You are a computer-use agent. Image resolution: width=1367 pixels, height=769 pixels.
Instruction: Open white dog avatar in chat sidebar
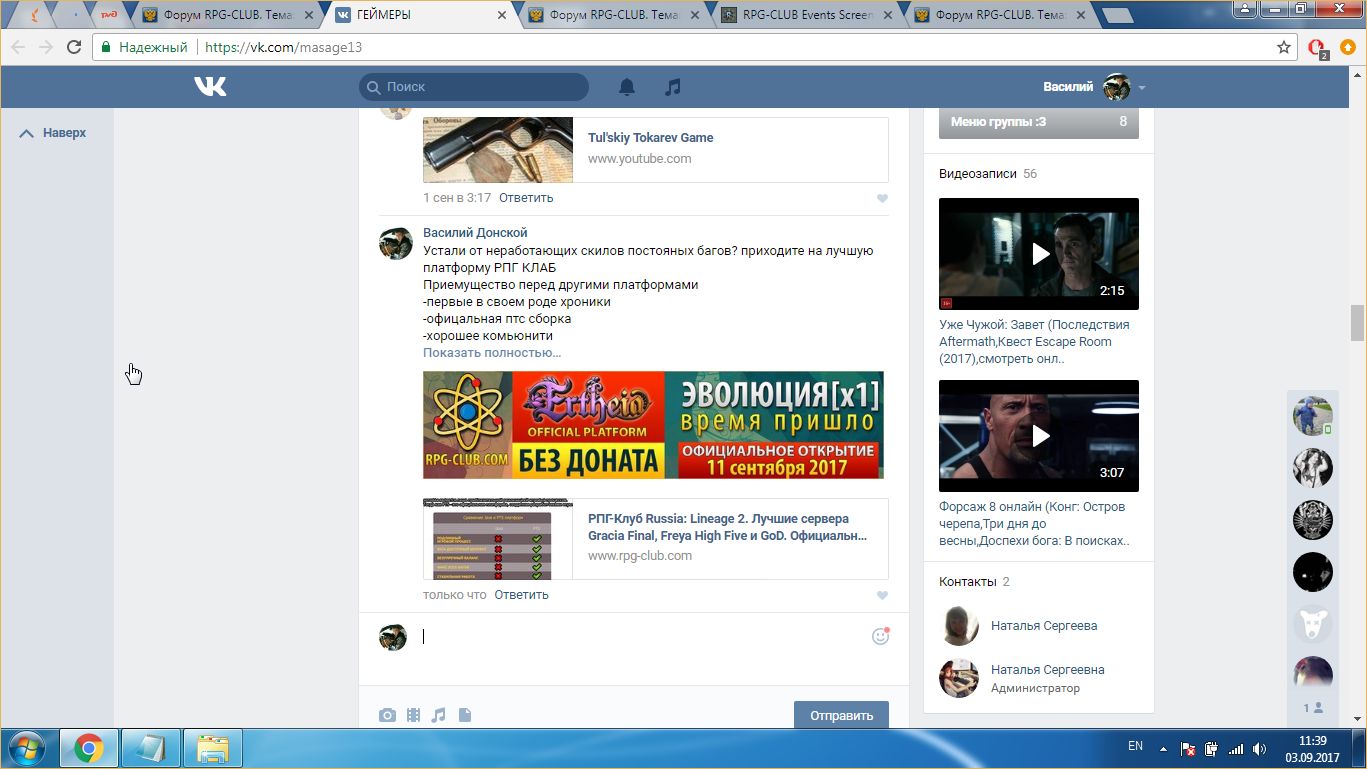click(x=1313, y=623)
